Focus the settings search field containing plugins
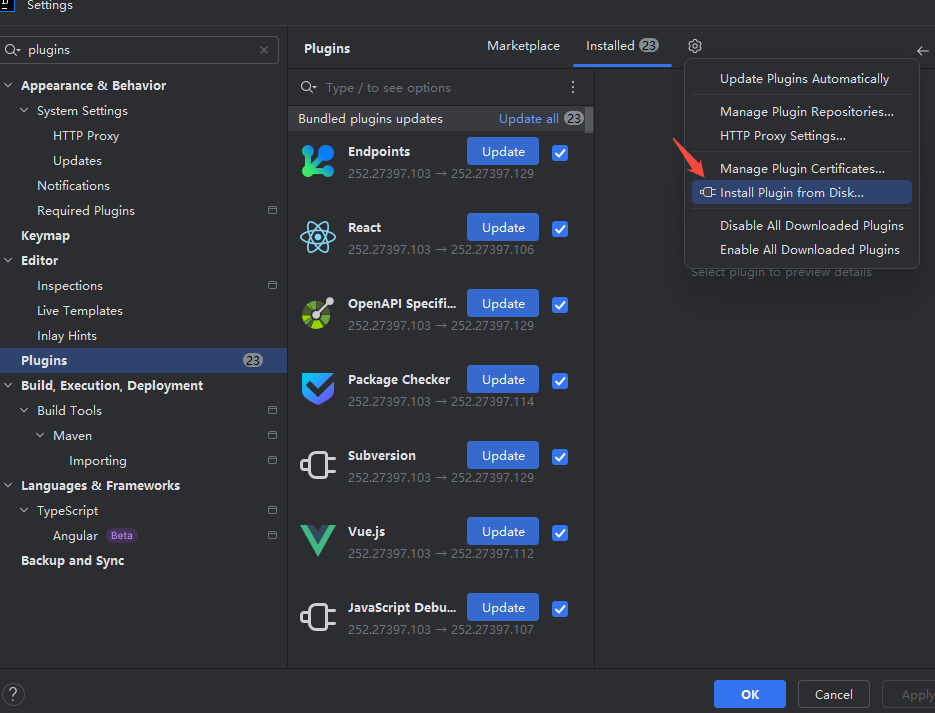The width and height of the screenshot is (935, 713). point(140,50)
